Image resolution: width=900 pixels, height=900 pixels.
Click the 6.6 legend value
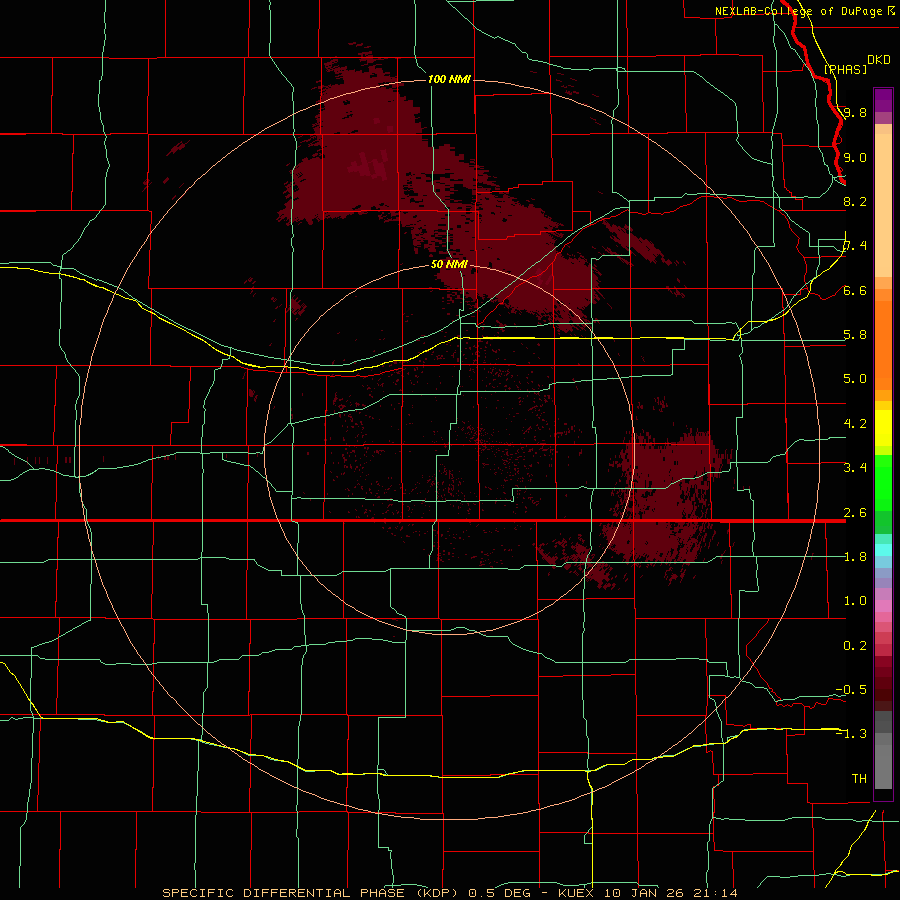click(855, 290)
